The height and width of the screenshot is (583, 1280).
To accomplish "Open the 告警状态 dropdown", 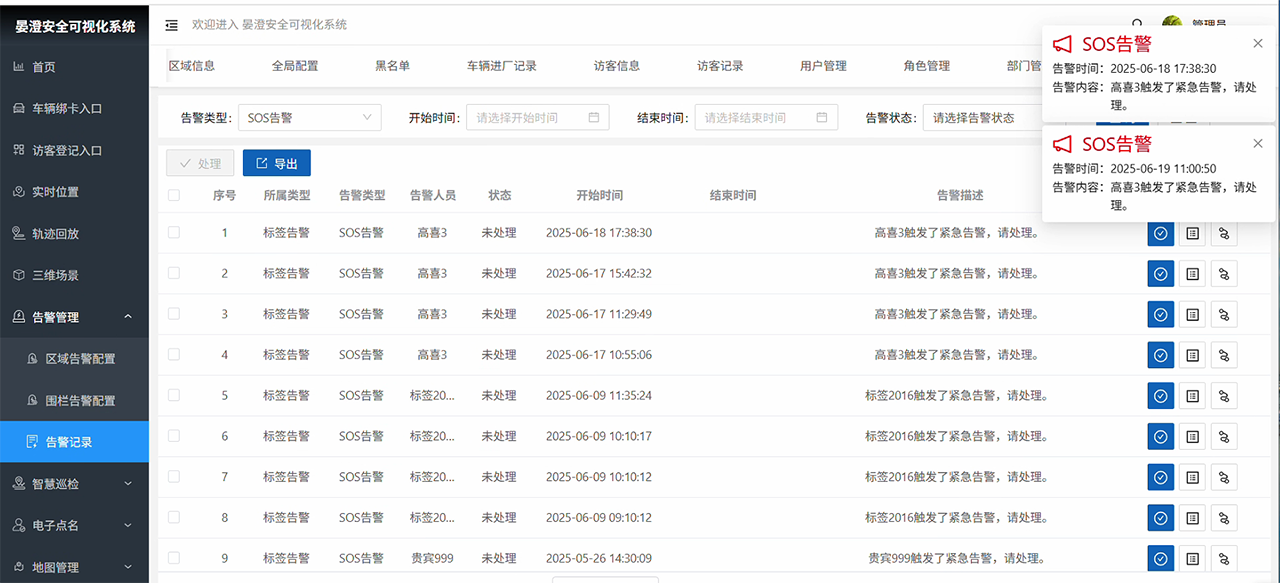I will (980, 118).
